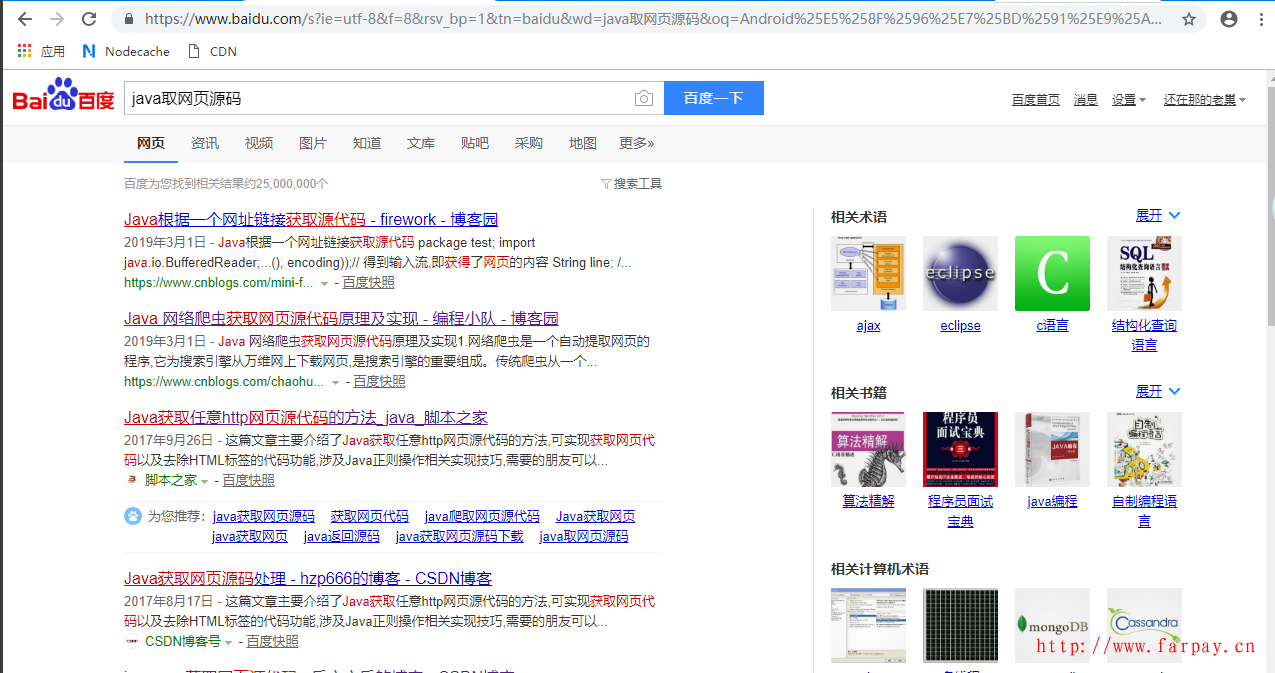Click the 百度一下 search button
1275x673 pixels.
pos(713,97)
